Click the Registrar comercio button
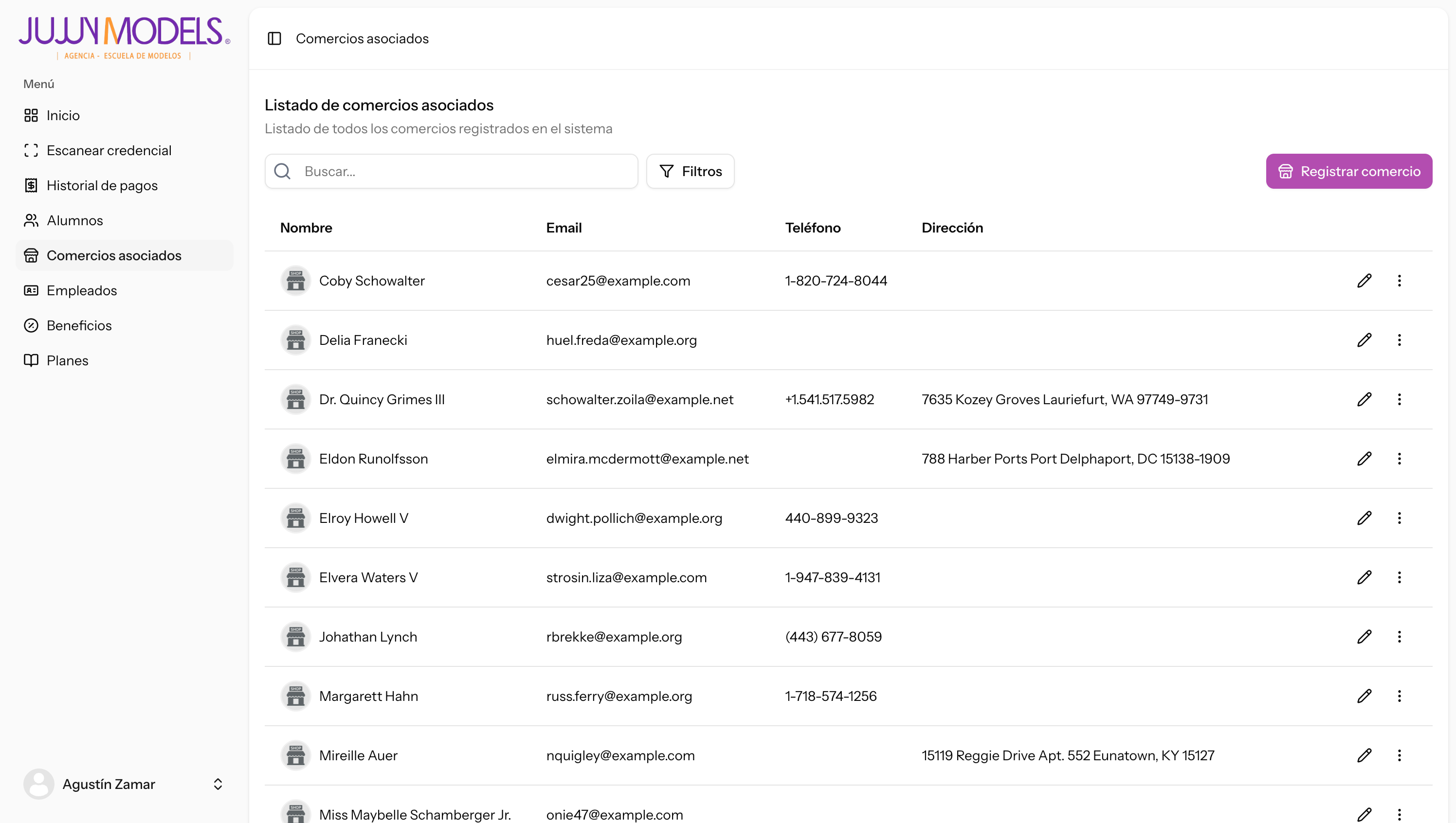Image resolution: width=1456 pixels, height=823 pixels. pyautogui.click(x=1348, y=171)
